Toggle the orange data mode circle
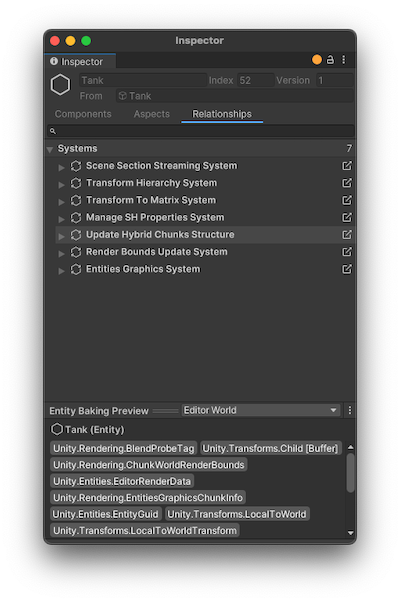Image resolution: width=400 pixels, height=602 pixels. click(x=317, y=60)
